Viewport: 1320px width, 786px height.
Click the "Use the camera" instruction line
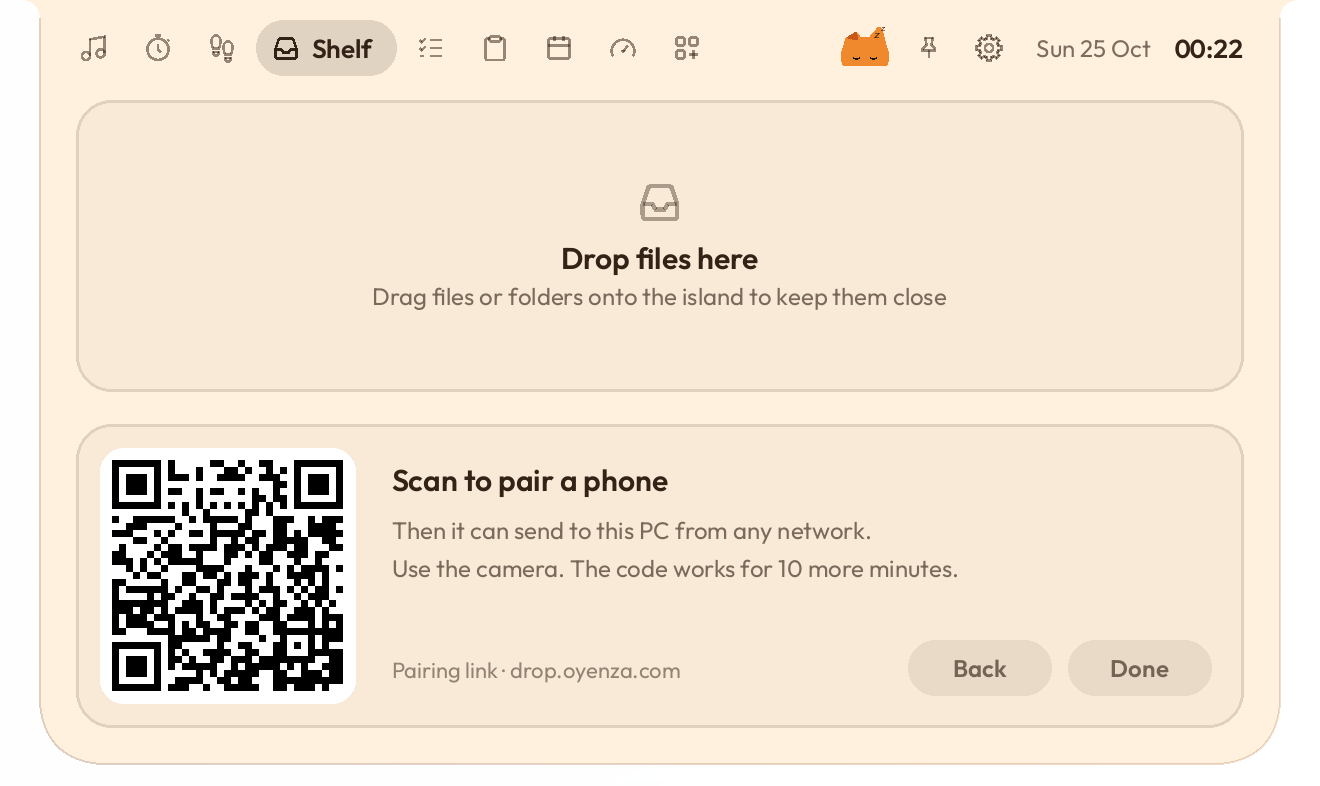point(675,569)
